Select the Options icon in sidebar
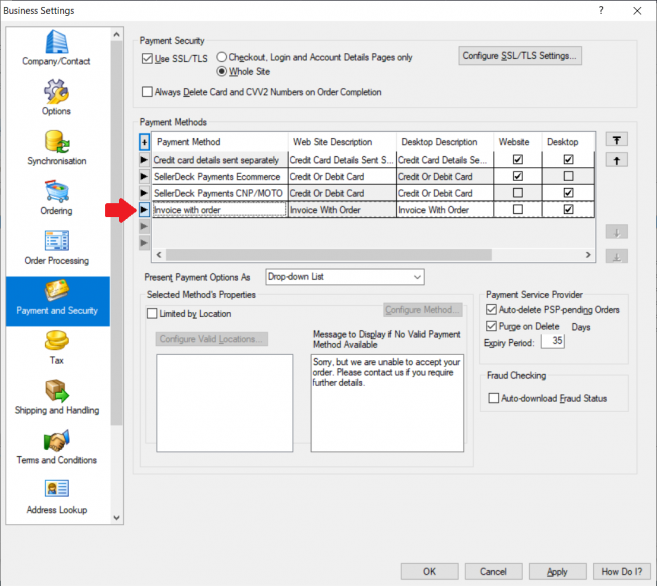The image size is (657, 586). (x=56, y=92)
